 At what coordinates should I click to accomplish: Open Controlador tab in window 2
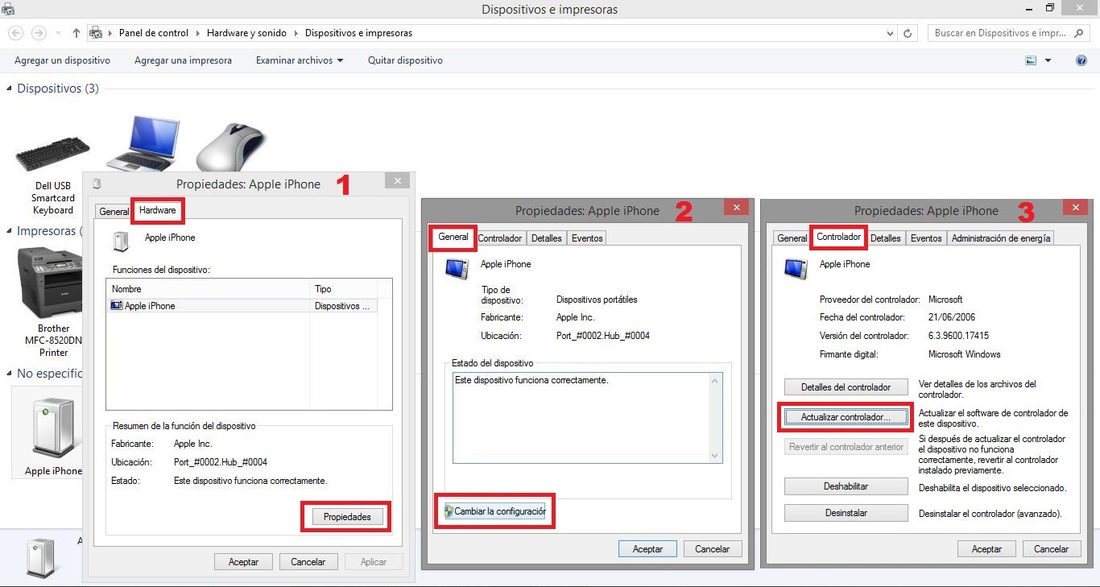(500, 238)
